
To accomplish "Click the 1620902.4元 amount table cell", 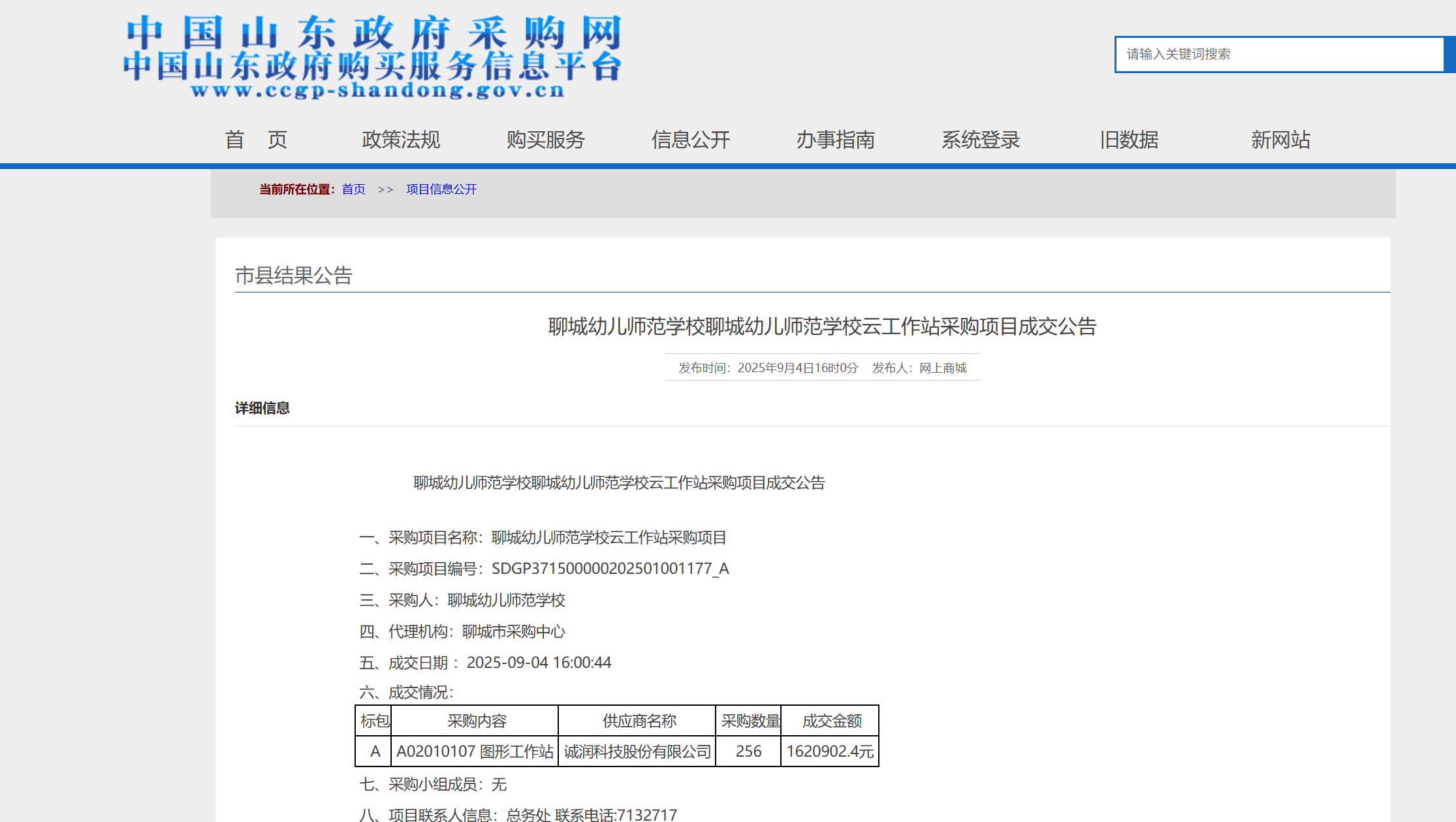I will (x=830, y=751).
